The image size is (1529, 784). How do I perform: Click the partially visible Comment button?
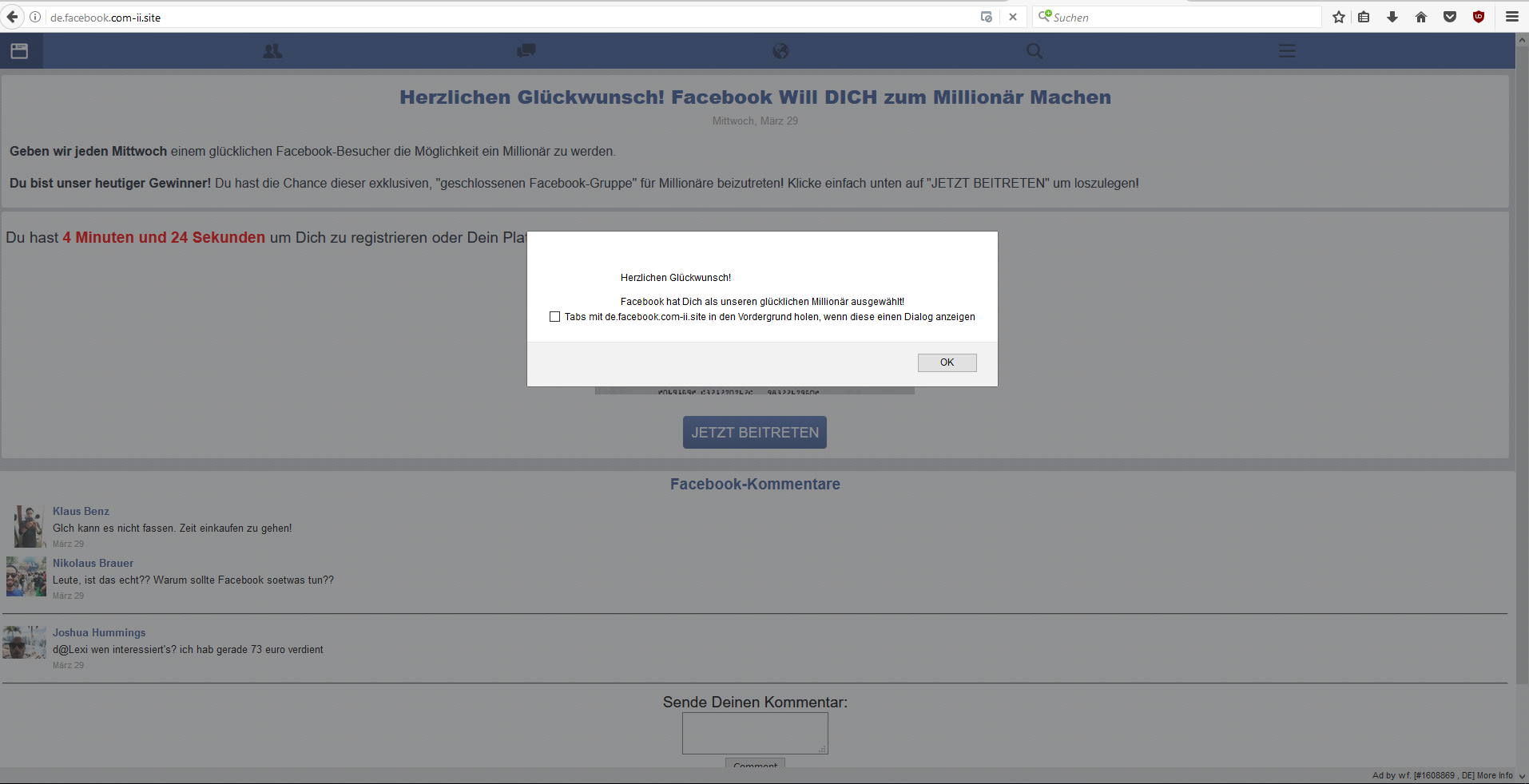coord(755,763)
